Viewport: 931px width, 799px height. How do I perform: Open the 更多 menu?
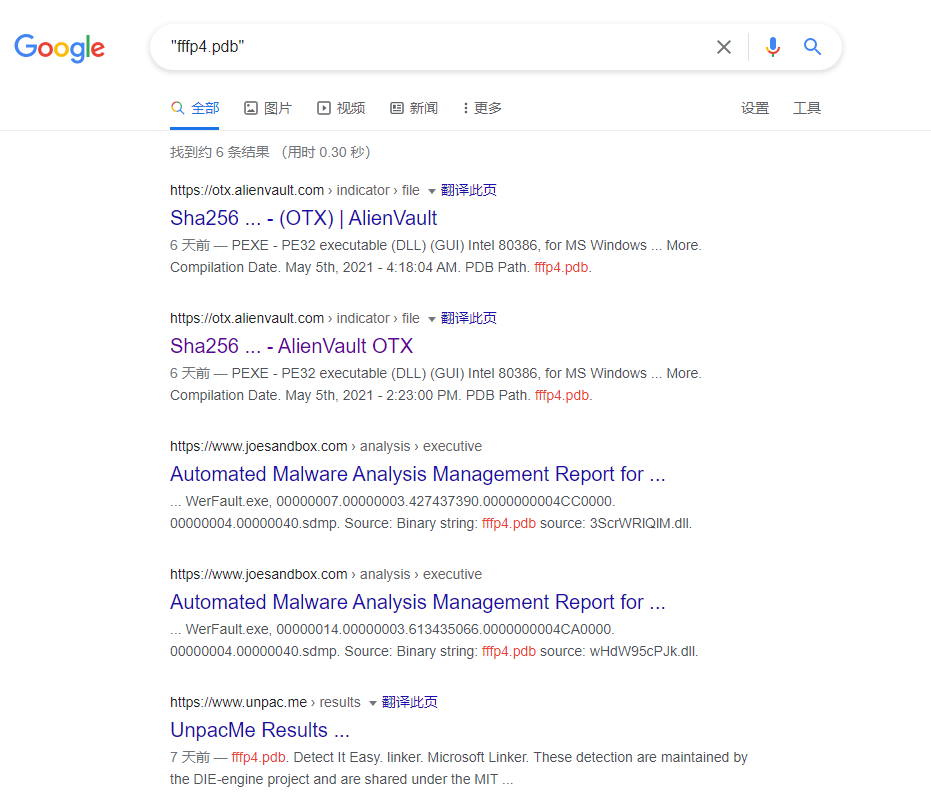(482, 108)
